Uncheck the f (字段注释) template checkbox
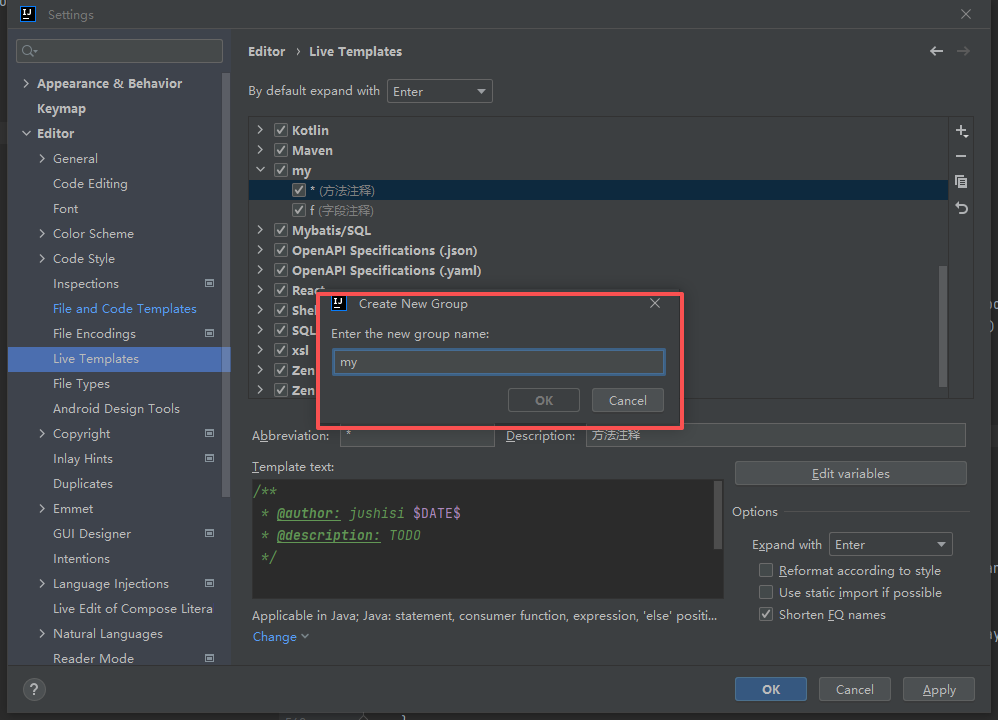This screenshot has width=998, height=720. pyautogui.click(x=299, y=210)
